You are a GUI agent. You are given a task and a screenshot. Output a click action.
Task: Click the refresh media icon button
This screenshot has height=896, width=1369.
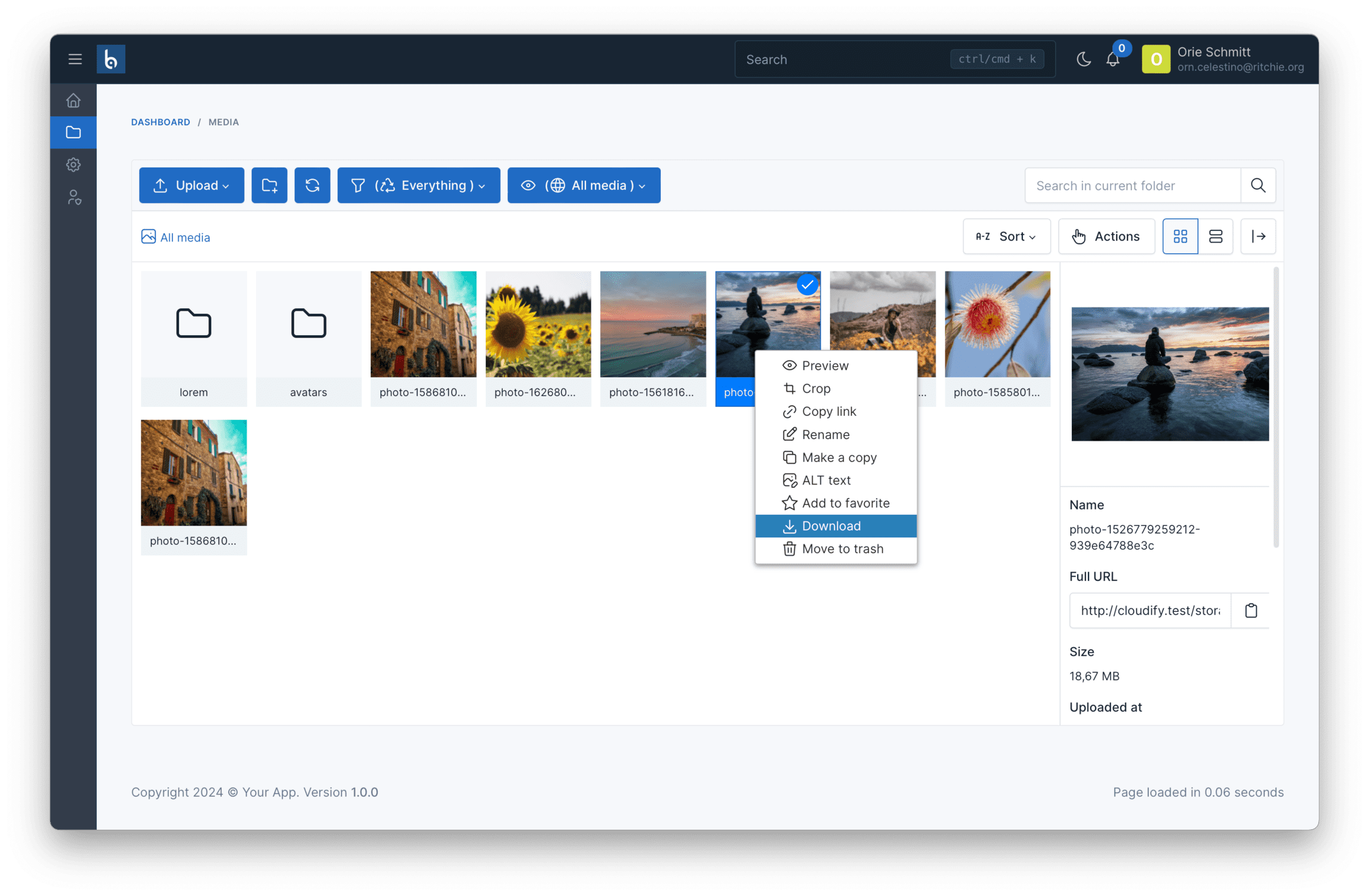click(312, 186)
